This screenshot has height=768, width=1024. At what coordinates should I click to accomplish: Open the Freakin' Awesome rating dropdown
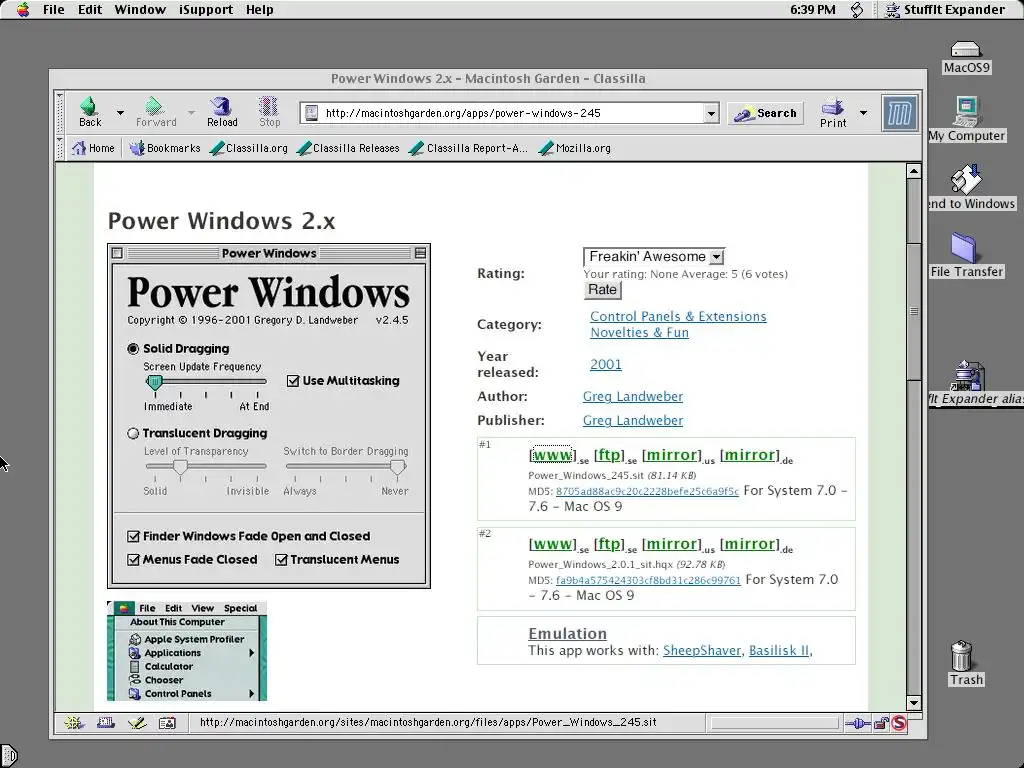tap(654, 257)
